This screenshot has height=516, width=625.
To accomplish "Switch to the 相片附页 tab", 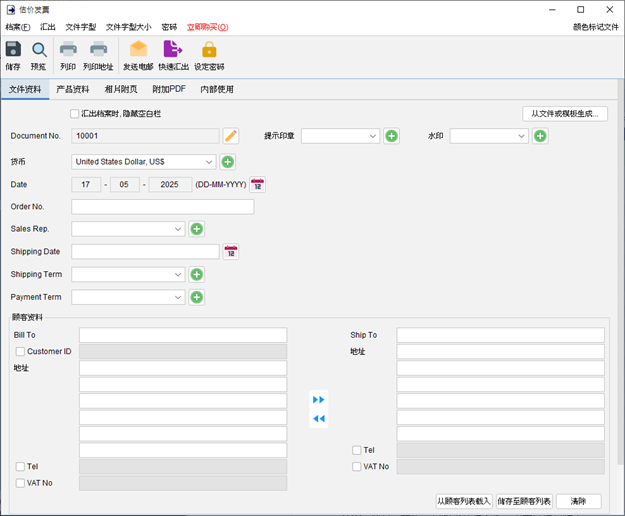I will point(121,89).
